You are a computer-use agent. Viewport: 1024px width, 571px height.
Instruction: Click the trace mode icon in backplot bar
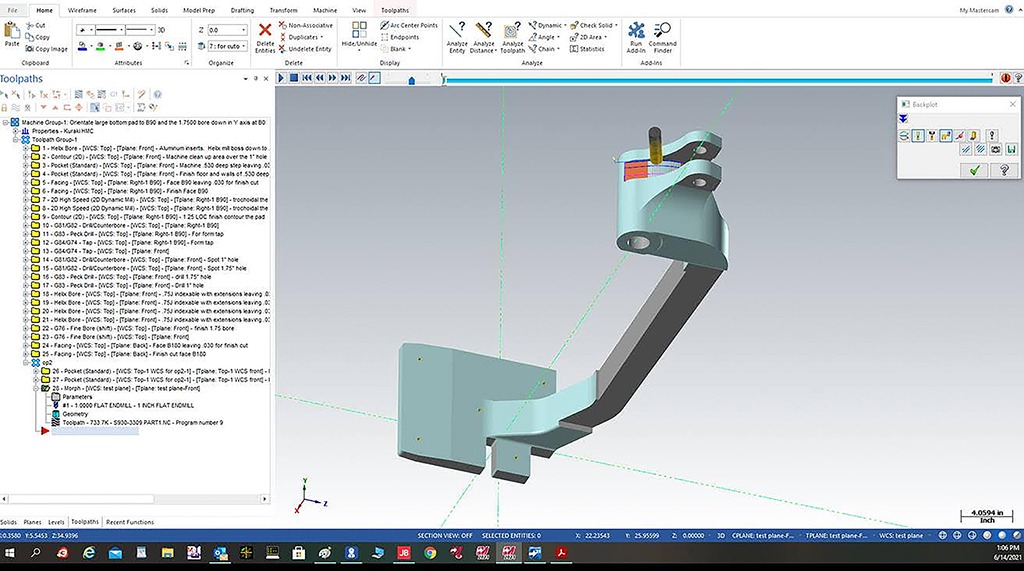[361, 78]
